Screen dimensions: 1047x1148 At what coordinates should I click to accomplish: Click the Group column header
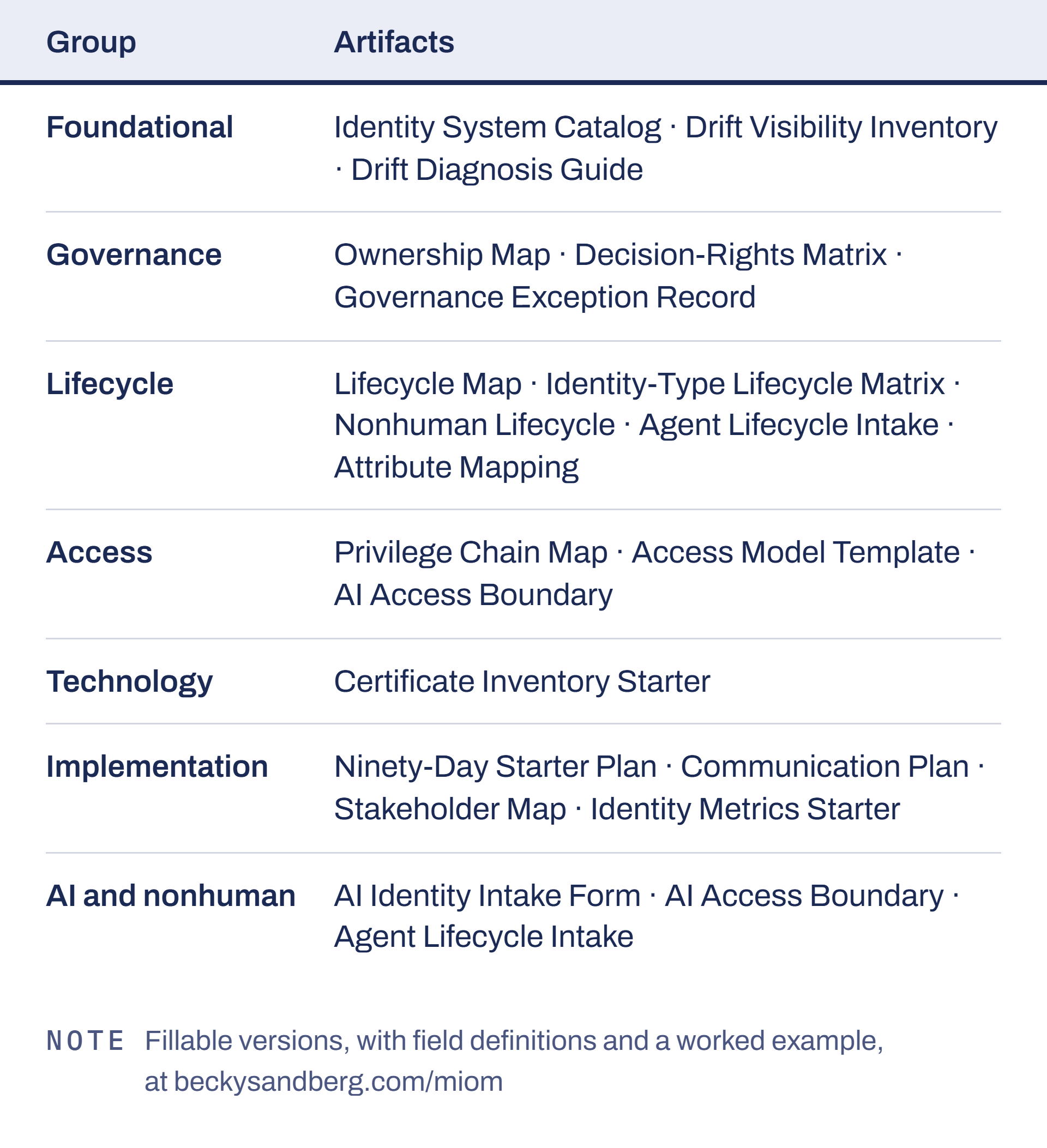(x=91, y=43)
